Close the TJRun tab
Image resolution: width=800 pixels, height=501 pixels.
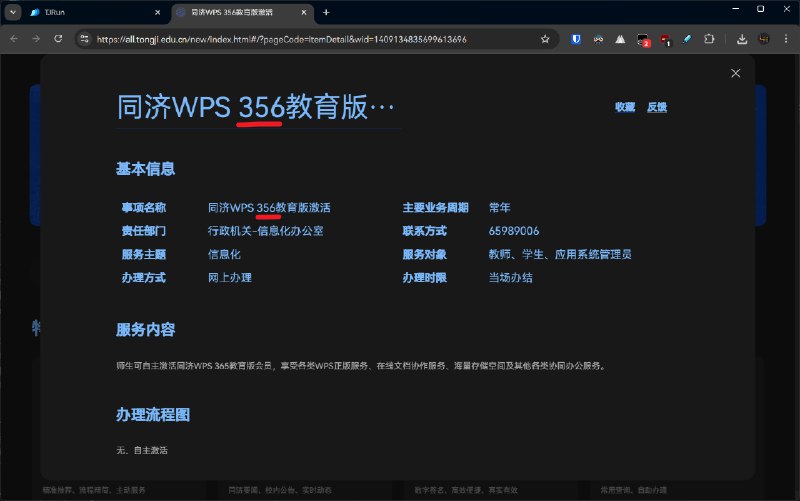[158, 12]
